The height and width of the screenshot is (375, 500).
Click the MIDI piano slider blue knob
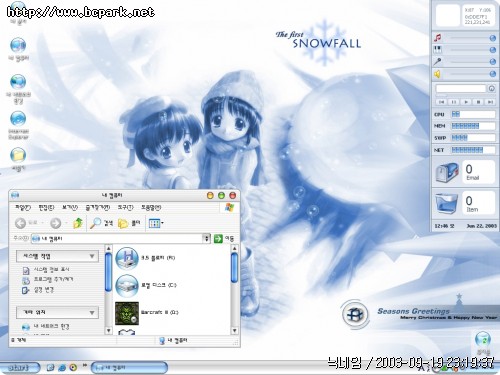pyautogui.click(x=493, y=50)
